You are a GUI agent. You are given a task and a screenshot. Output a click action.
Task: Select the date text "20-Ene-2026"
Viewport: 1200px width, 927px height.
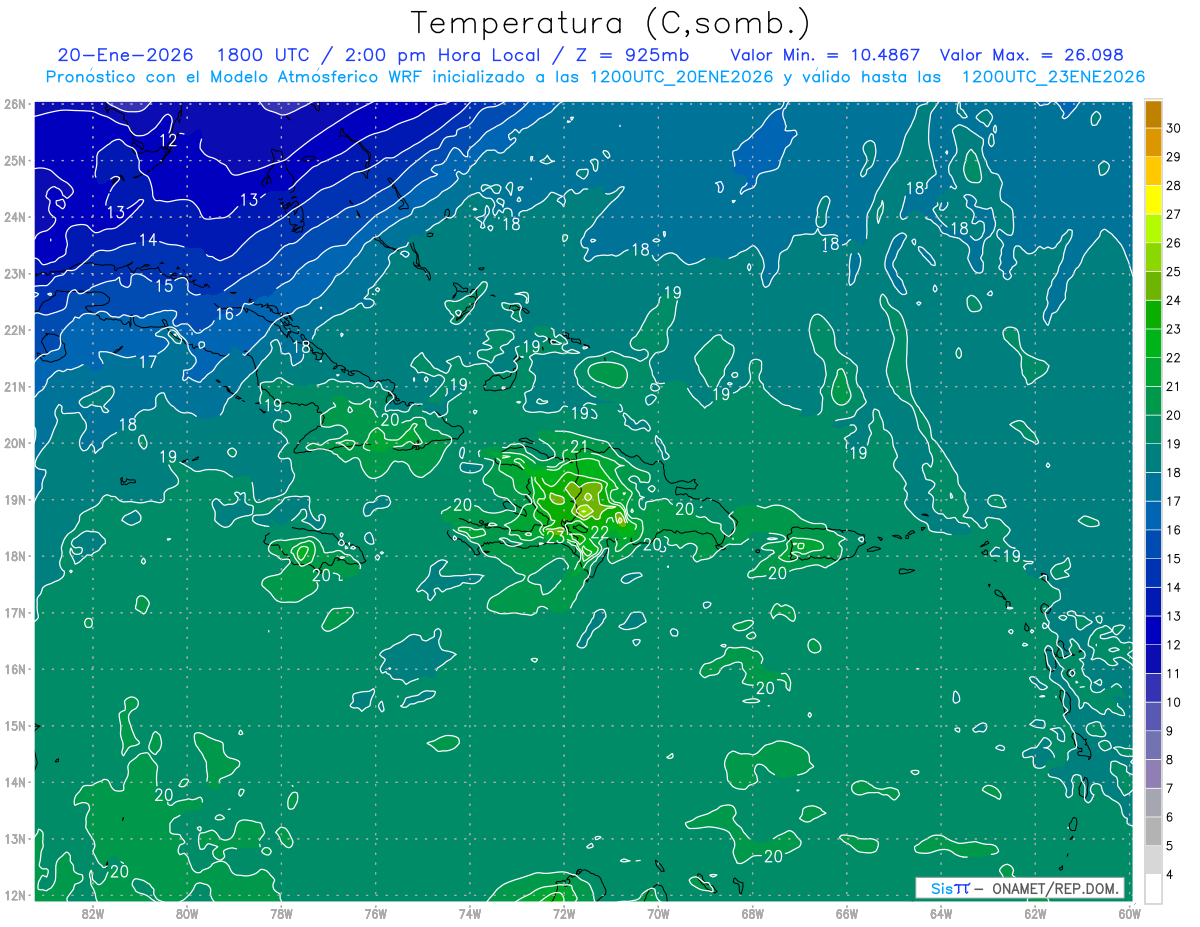point(124,55)
